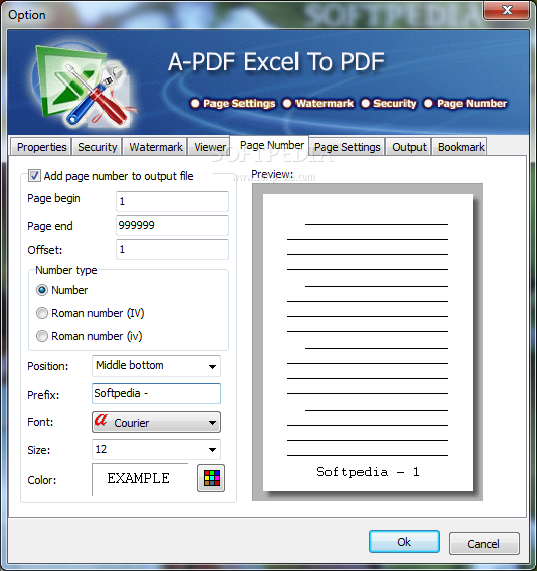
Task: Select Roman number (iv) lowercase option
Action: [x=42, y=336]
